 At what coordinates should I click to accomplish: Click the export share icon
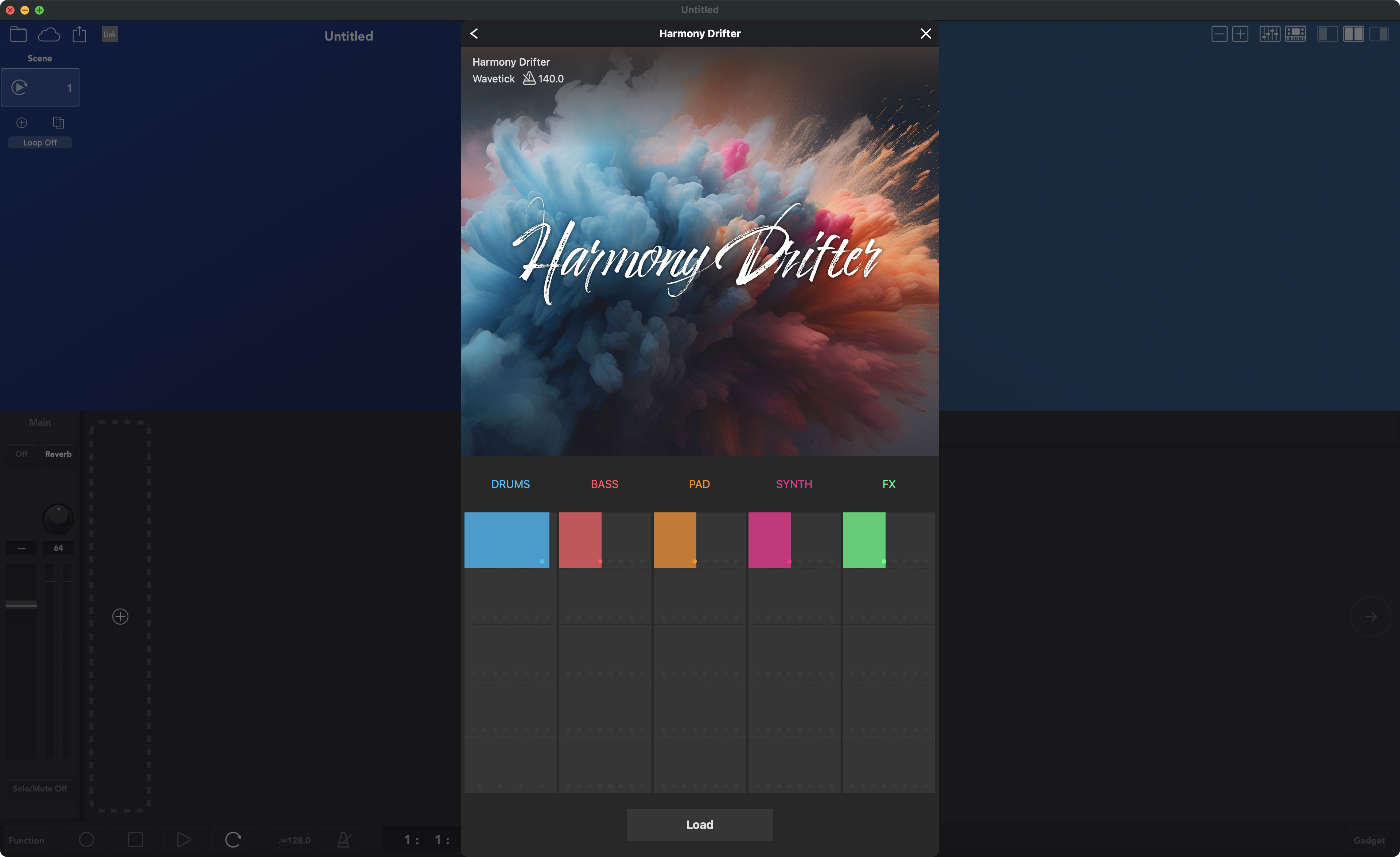pyautogui.click(x=79, y=34)
